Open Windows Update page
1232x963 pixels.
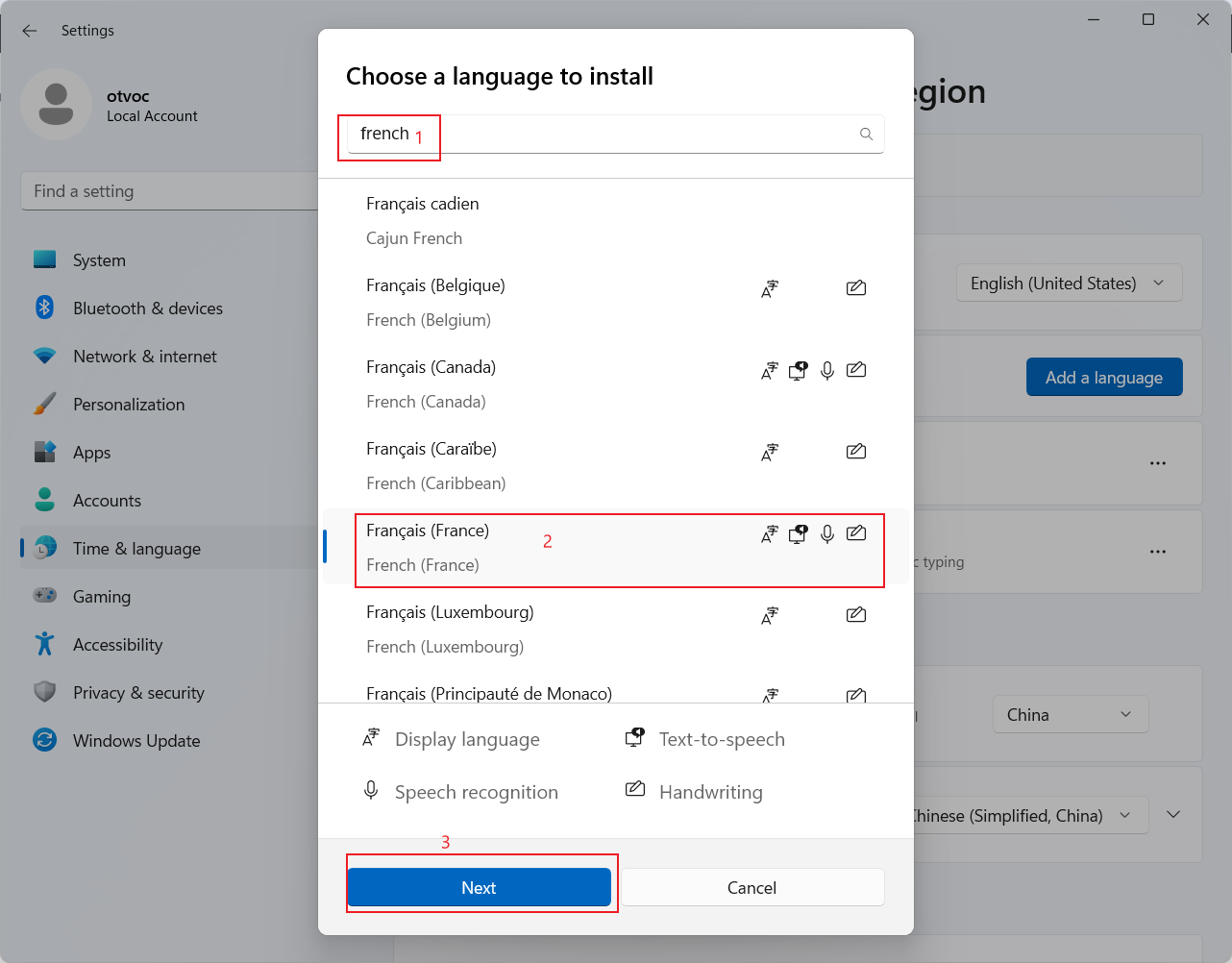coord(169,740)
